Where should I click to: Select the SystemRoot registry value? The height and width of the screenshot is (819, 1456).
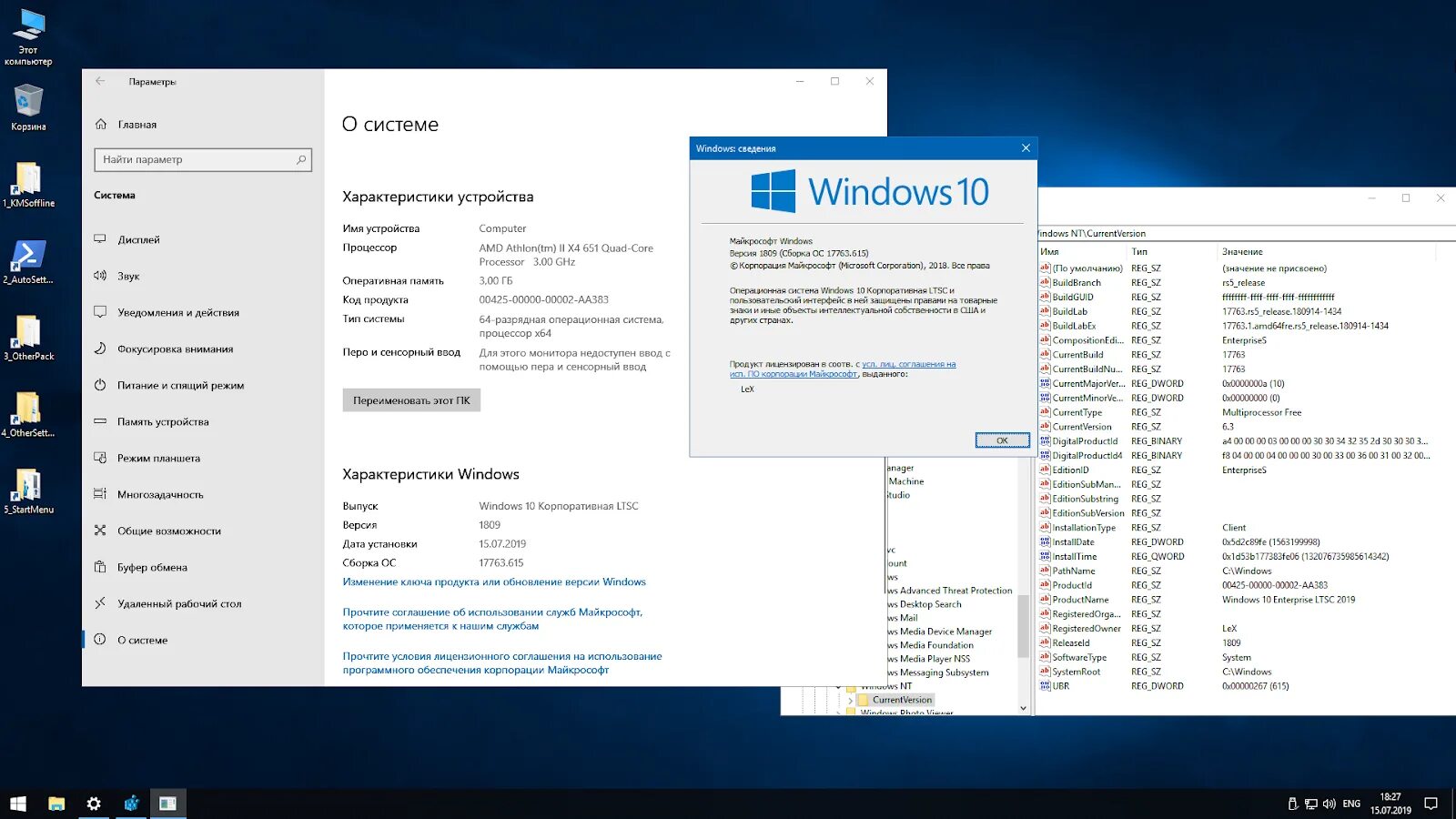1076,672
